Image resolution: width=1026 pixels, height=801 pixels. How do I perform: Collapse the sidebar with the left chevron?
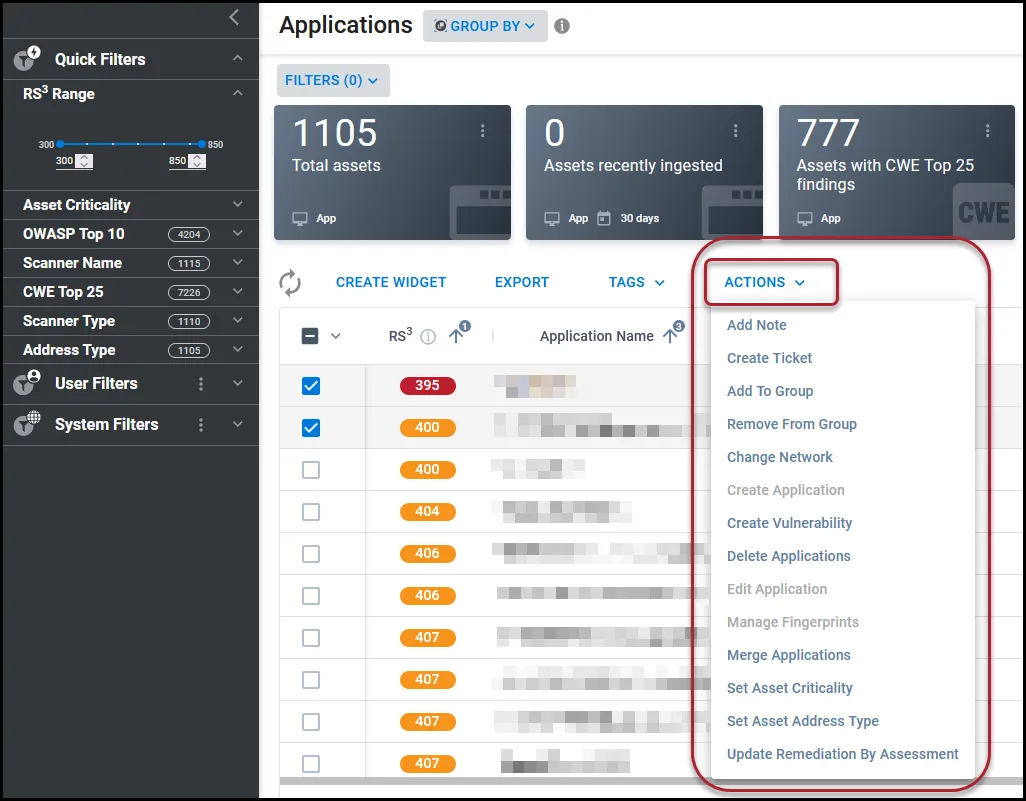click(x=234, y=18)
